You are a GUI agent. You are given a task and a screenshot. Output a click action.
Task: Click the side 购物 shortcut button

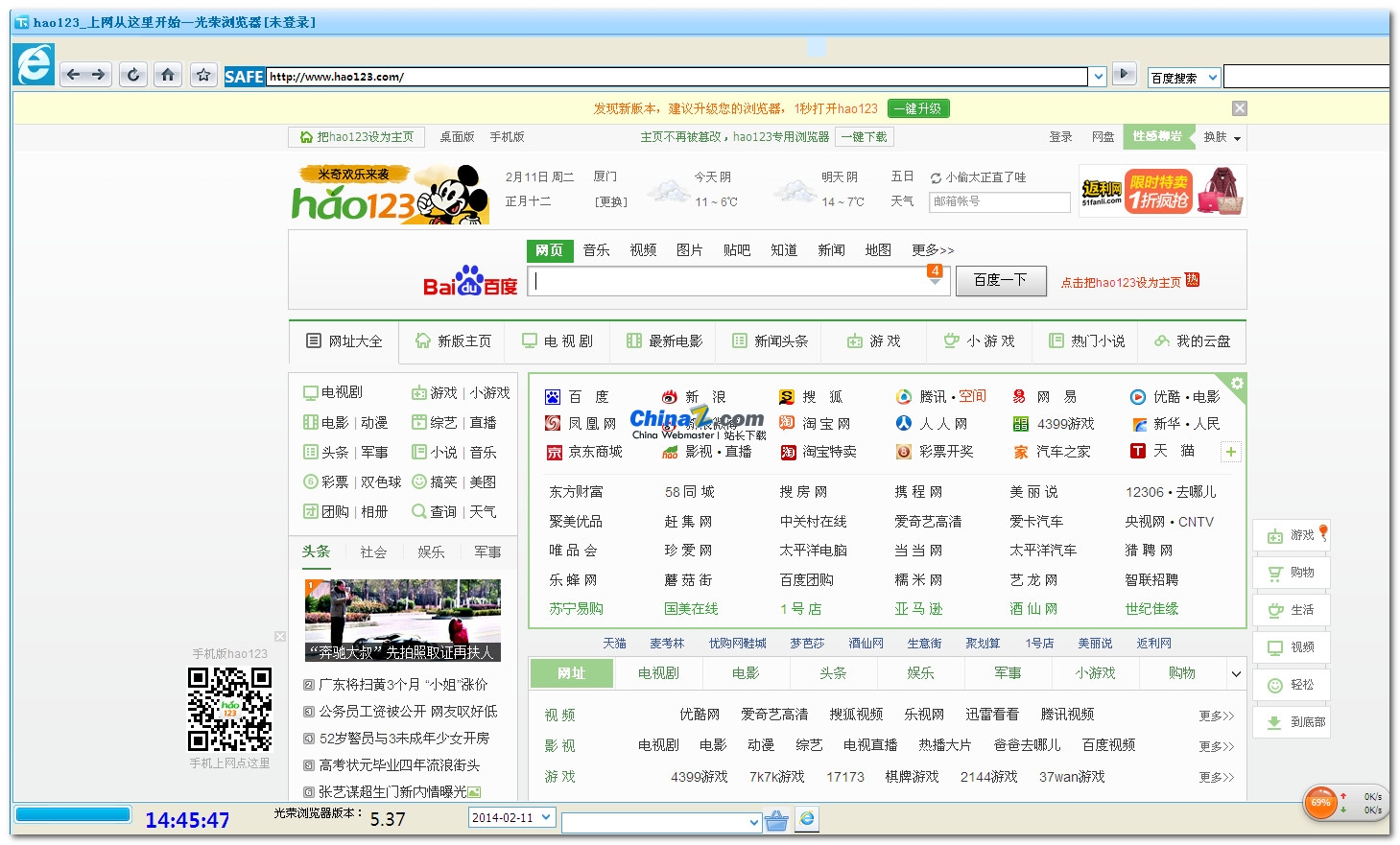(x=1292, y=573)
